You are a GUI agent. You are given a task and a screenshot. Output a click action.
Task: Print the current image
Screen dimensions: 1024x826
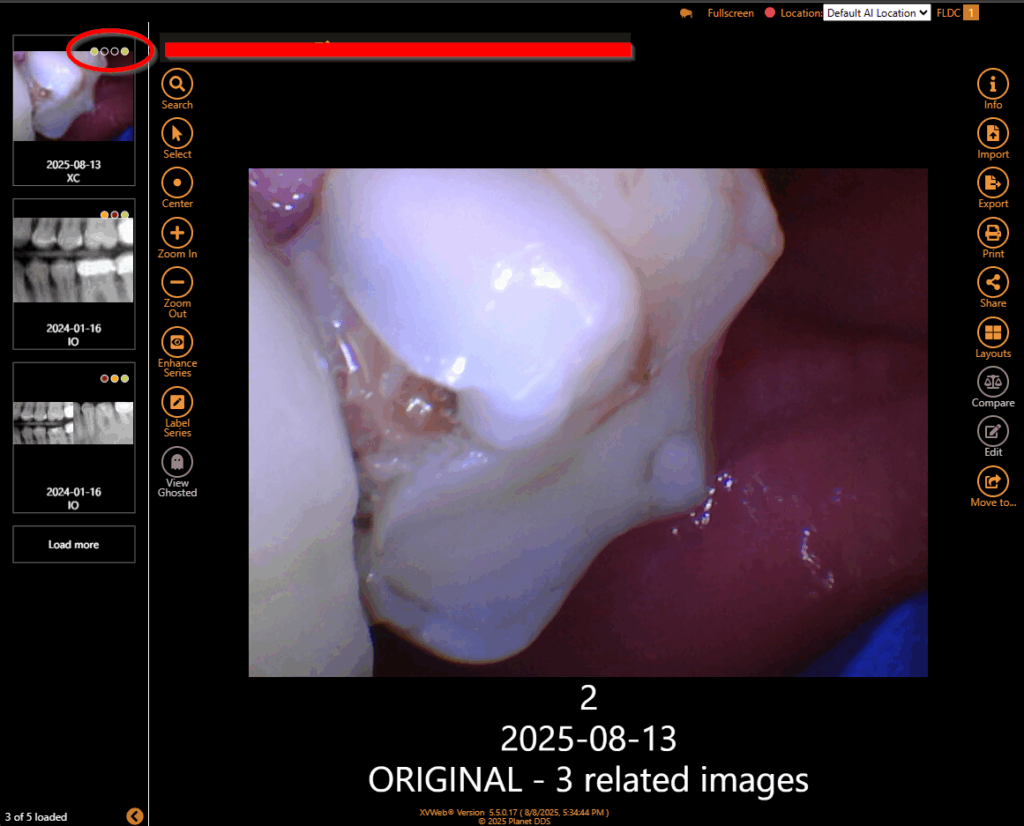[992, 233]
